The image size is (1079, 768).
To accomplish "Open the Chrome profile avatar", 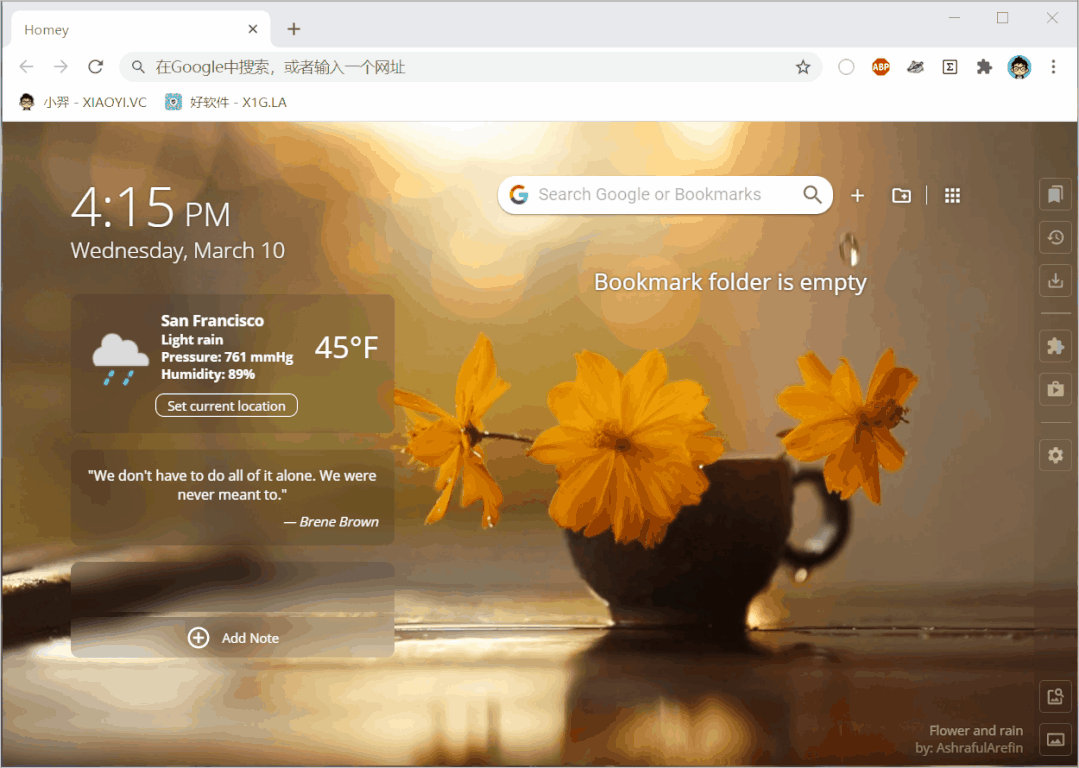I will [x=1019, y=67].
